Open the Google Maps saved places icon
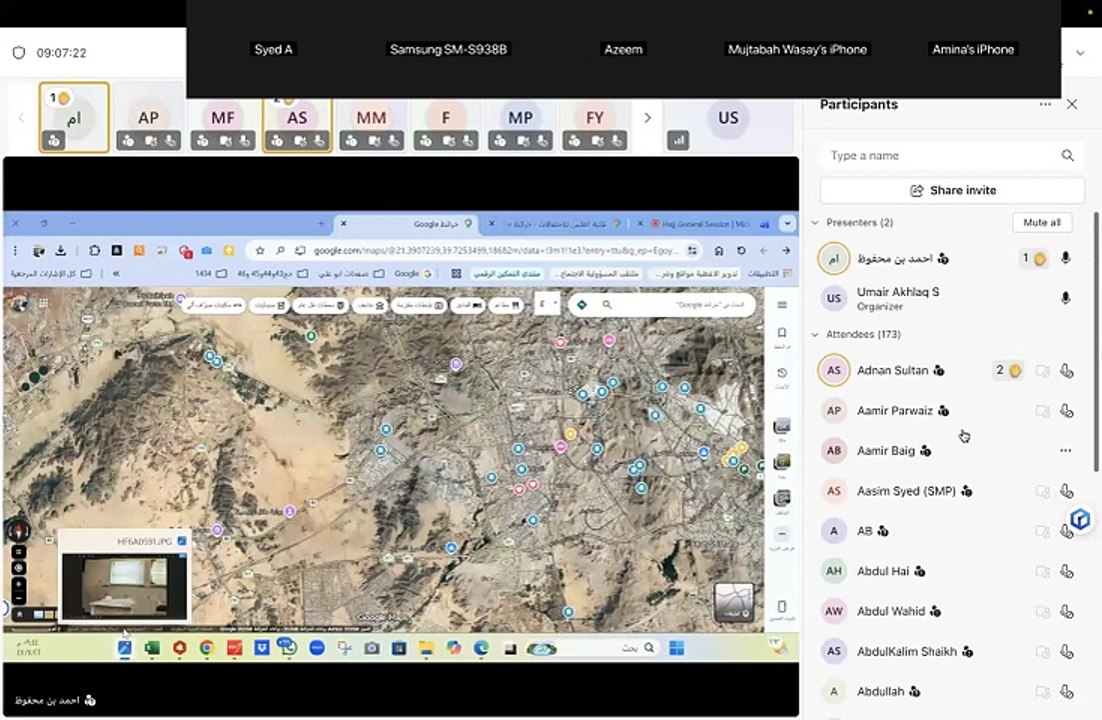 tap(782, 333)
